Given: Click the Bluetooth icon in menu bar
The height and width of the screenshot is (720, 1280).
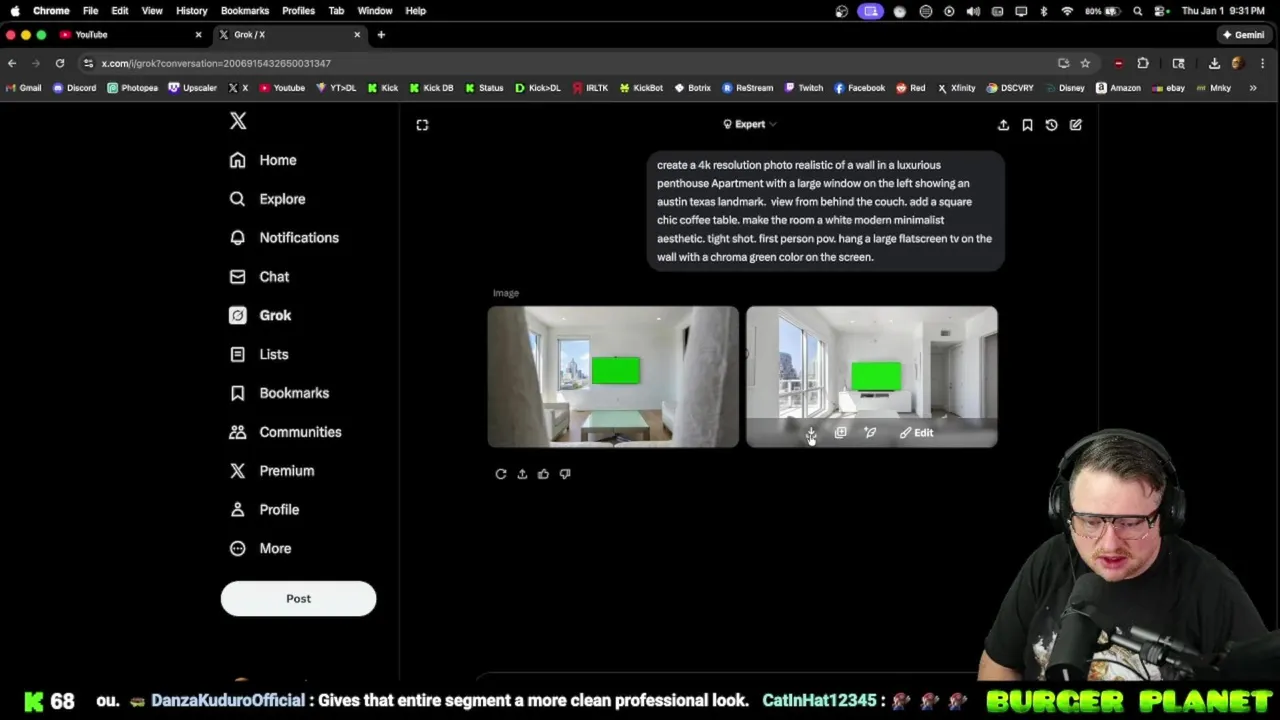Looking at the screenshot, I should pos(1044,11).
